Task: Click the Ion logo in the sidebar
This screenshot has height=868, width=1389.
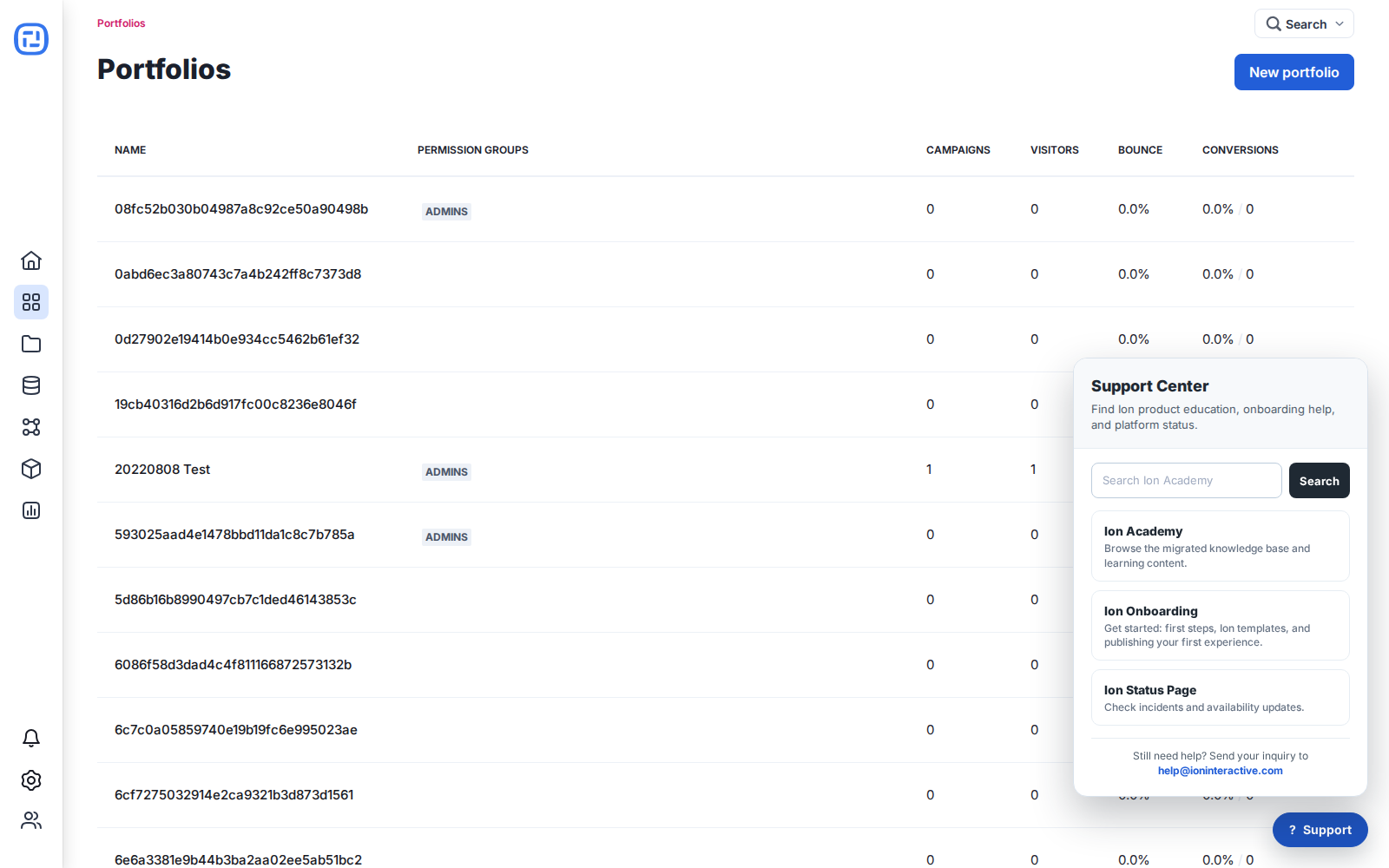Action: (x=31, y=39)
